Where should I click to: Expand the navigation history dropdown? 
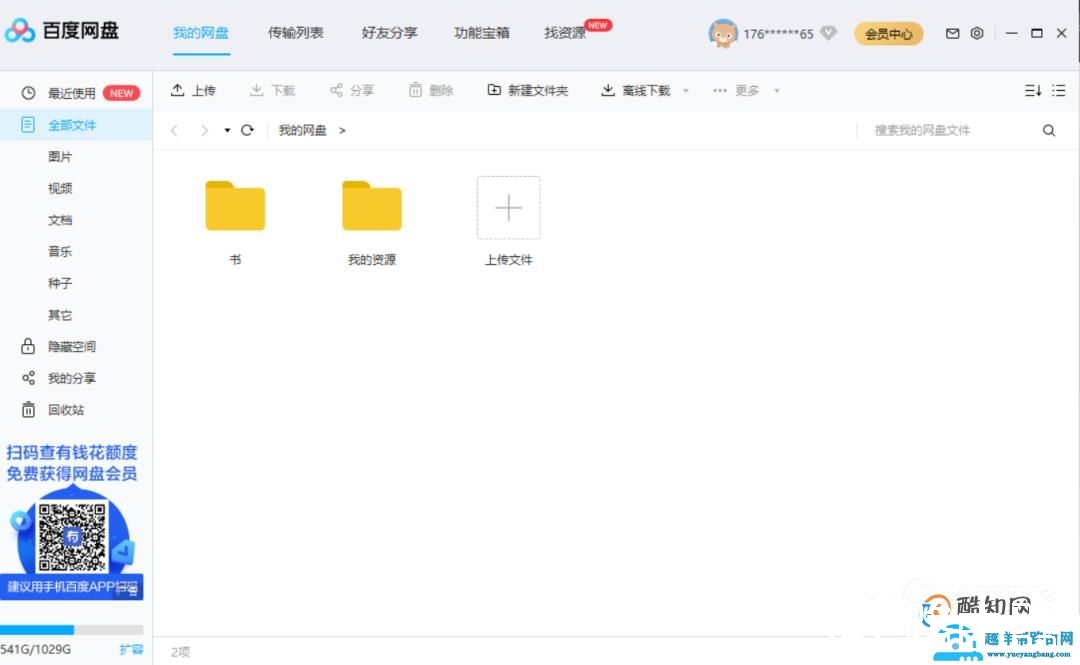pos(227,130)
